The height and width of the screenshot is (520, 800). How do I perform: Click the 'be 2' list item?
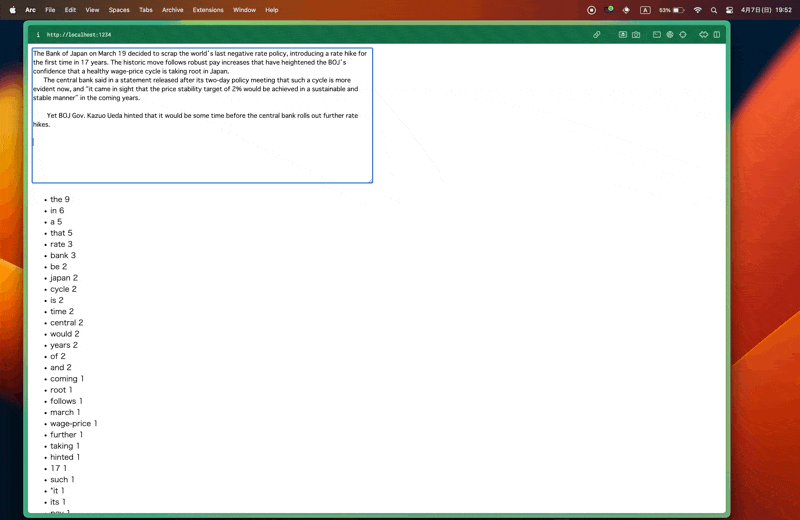59,266
